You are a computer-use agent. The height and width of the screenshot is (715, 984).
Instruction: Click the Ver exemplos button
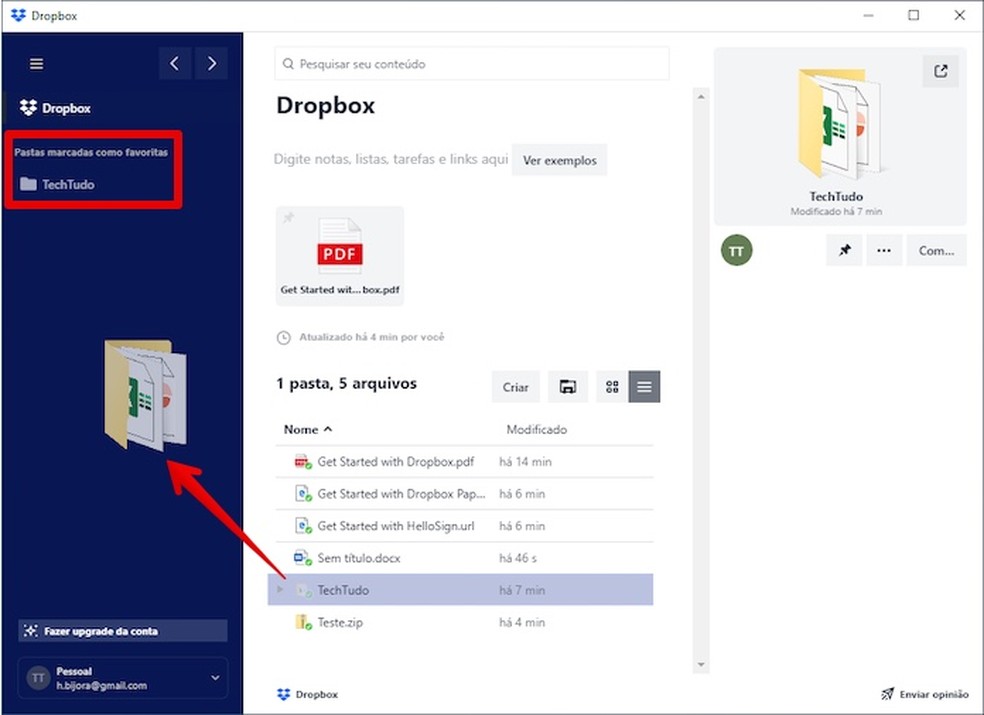click(x=559, y=160)
